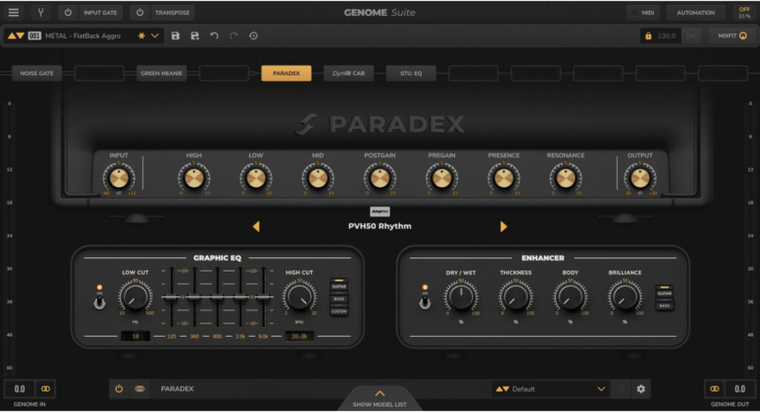Image resolution: width=760 pixels, height=413 pixels.
Task: Expand the METAL - FlatBack Aggro preset dropdown
Action: pos(155,36)
